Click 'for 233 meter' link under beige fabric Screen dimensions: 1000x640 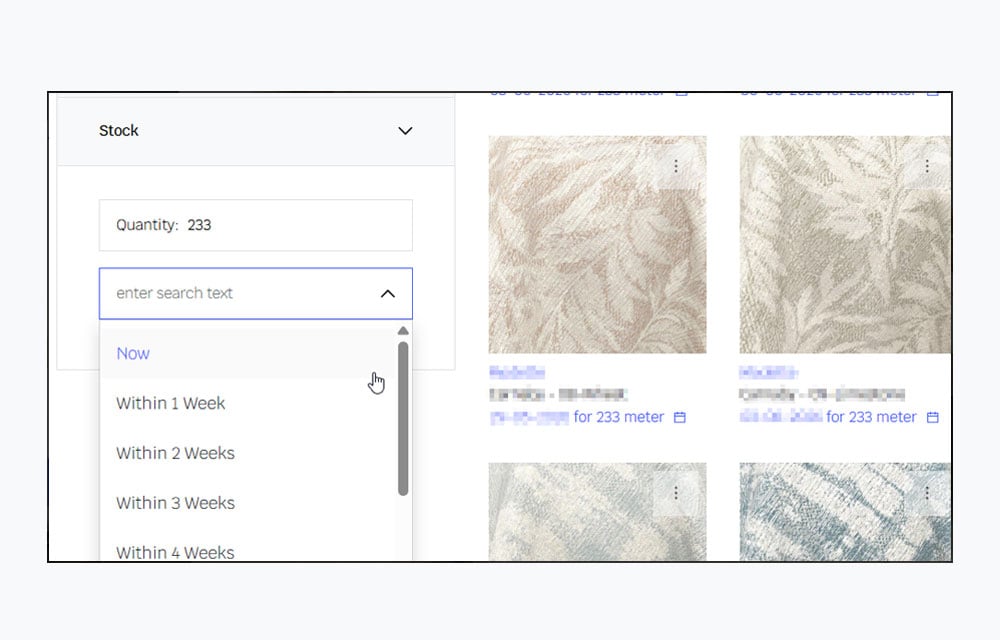click(871, 418)
